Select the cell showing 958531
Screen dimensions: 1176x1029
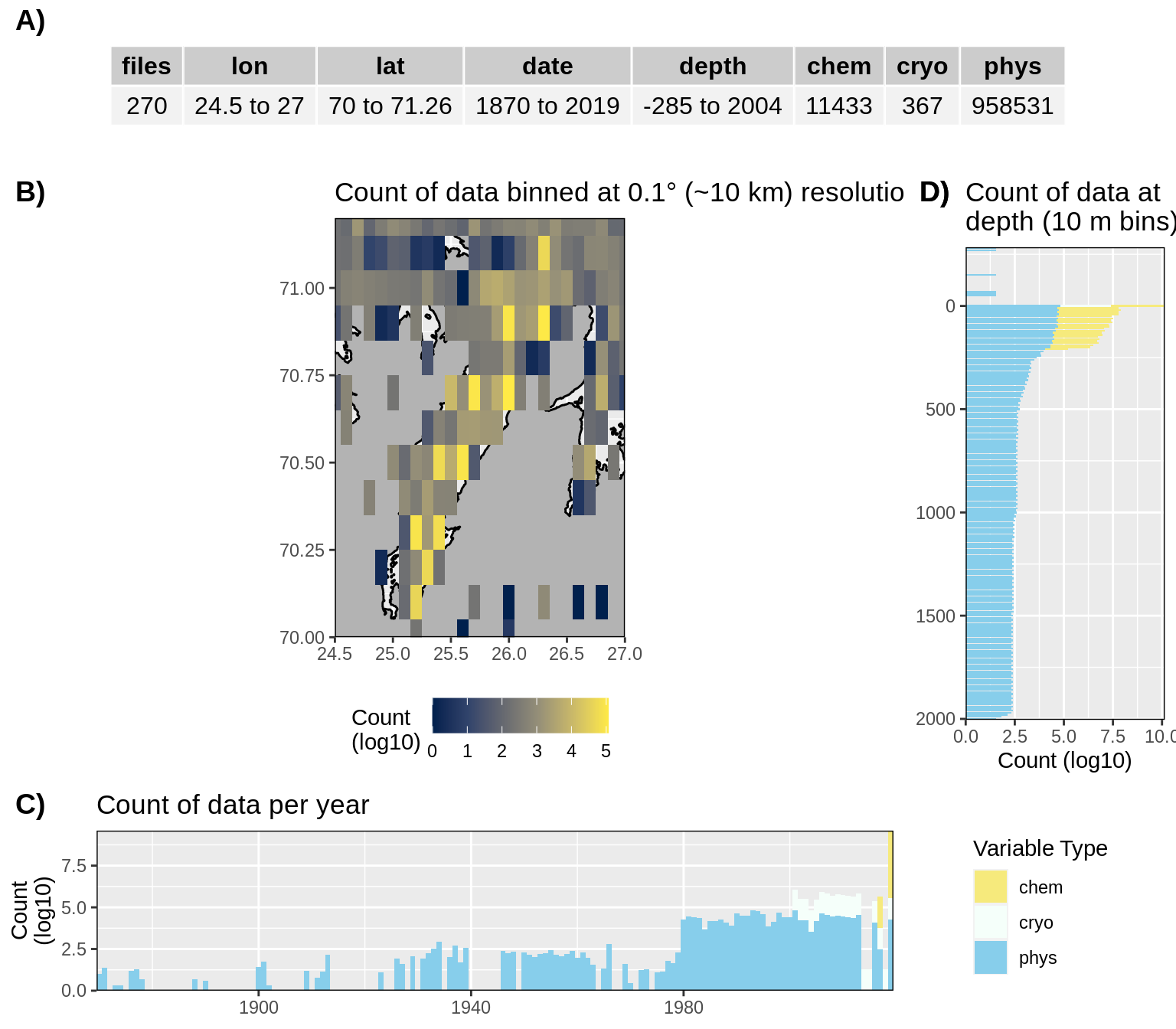coord(1012,106)
